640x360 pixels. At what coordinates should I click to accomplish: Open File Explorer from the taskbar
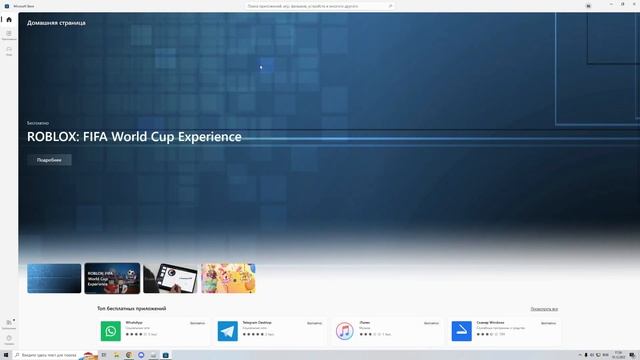pyautogui.click(x=117, y=355)
